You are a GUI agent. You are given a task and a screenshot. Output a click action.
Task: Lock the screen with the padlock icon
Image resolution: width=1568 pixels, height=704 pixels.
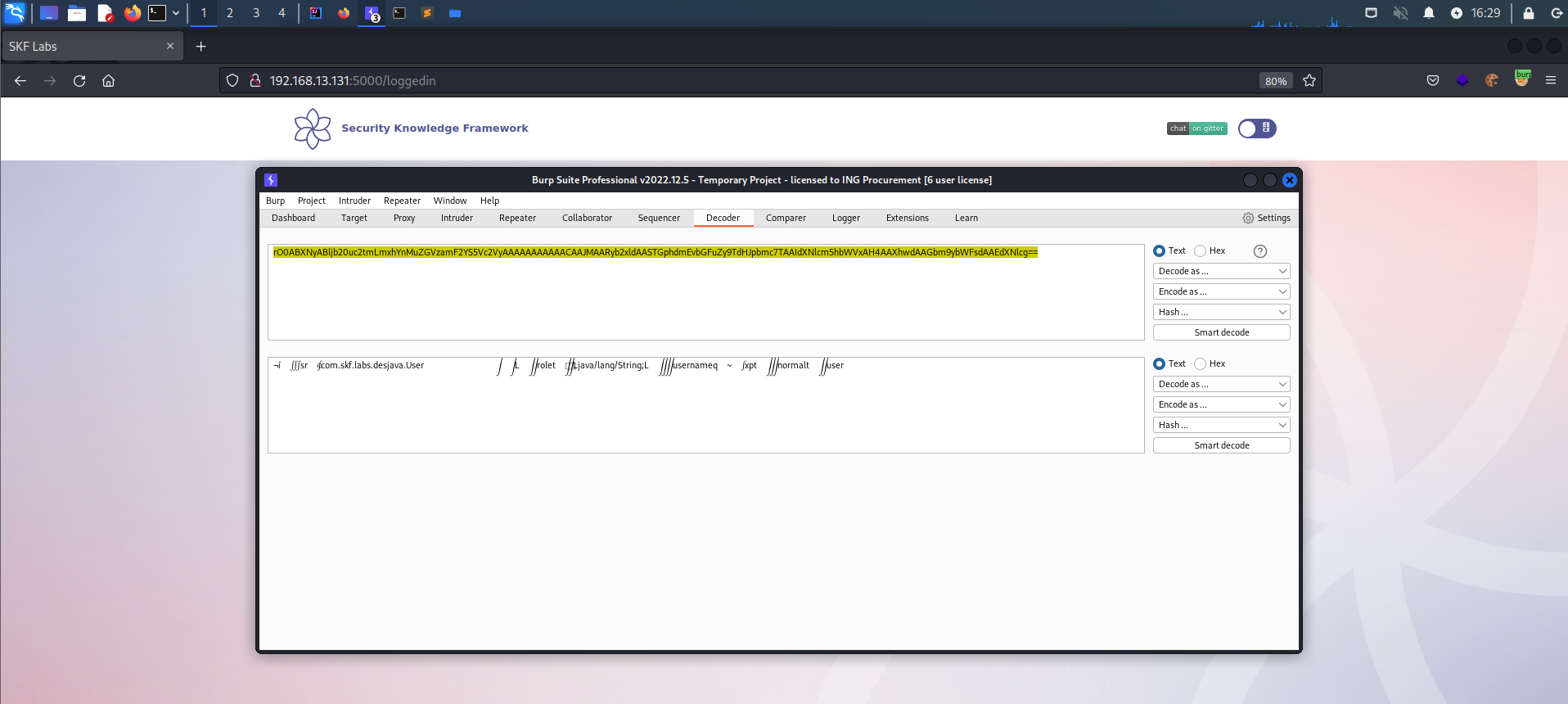coord(1529,13)
